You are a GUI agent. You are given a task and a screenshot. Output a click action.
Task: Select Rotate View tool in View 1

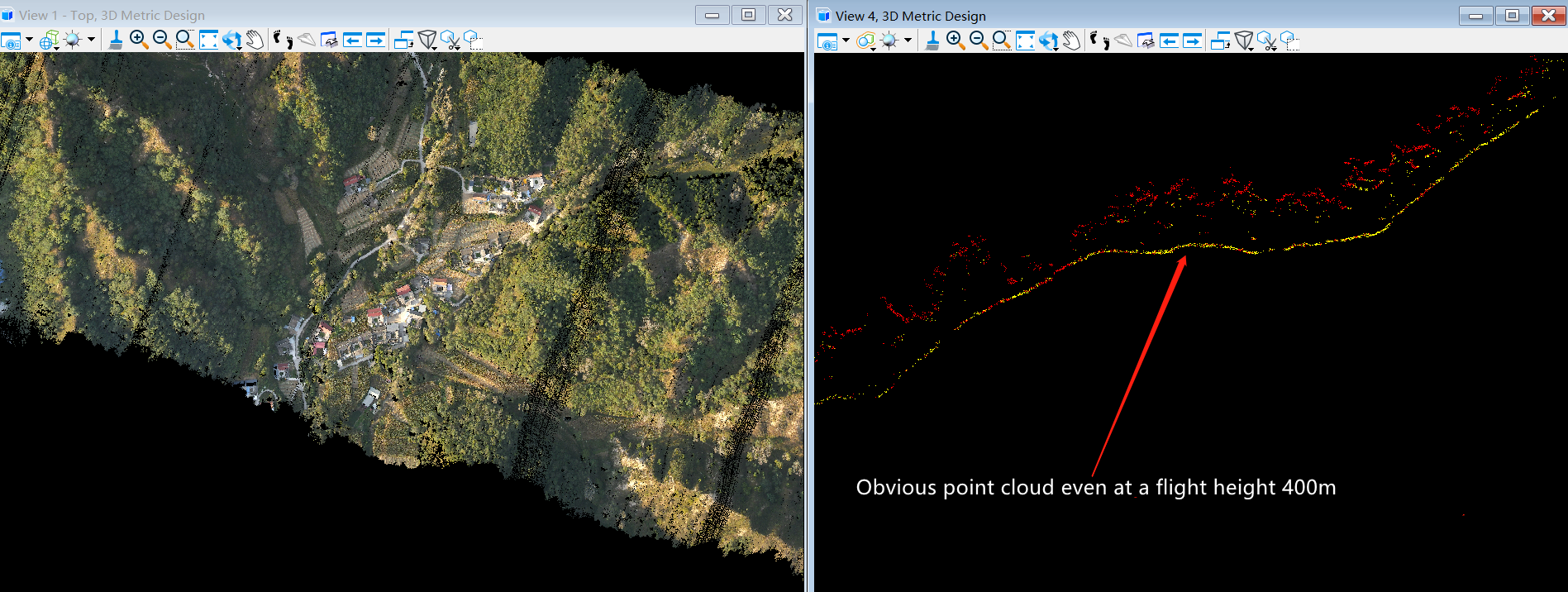pos(232,40)
